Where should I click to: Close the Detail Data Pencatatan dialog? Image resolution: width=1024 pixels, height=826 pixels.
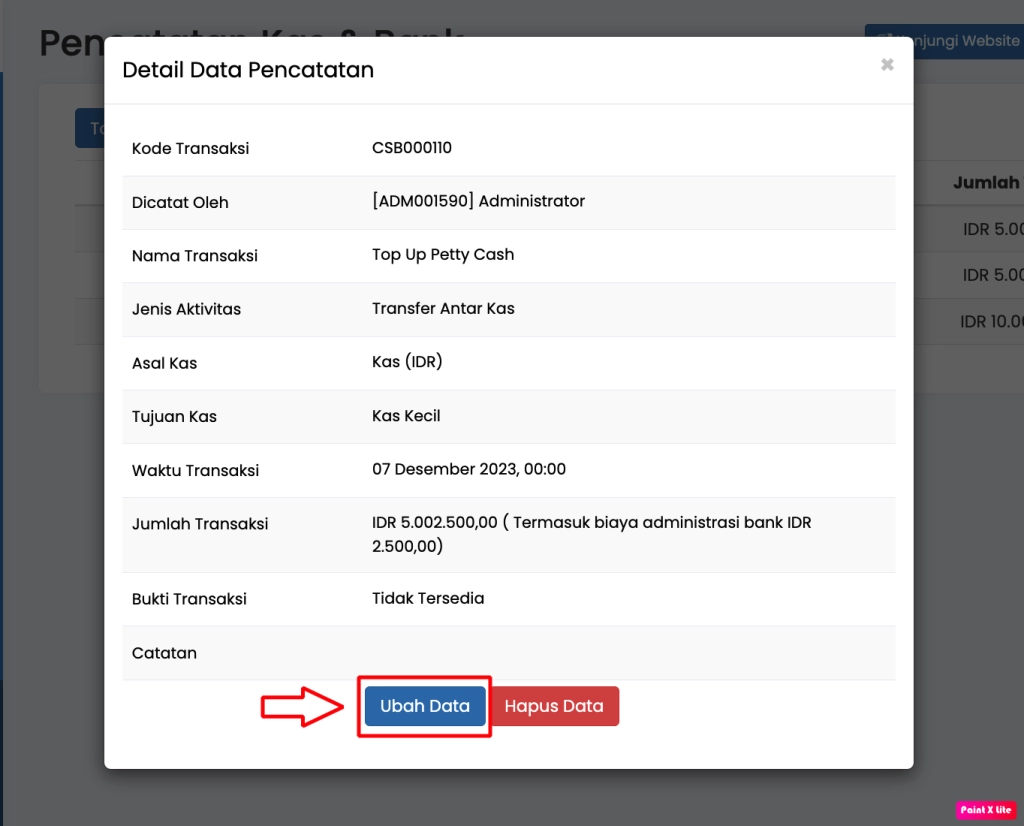886,65
